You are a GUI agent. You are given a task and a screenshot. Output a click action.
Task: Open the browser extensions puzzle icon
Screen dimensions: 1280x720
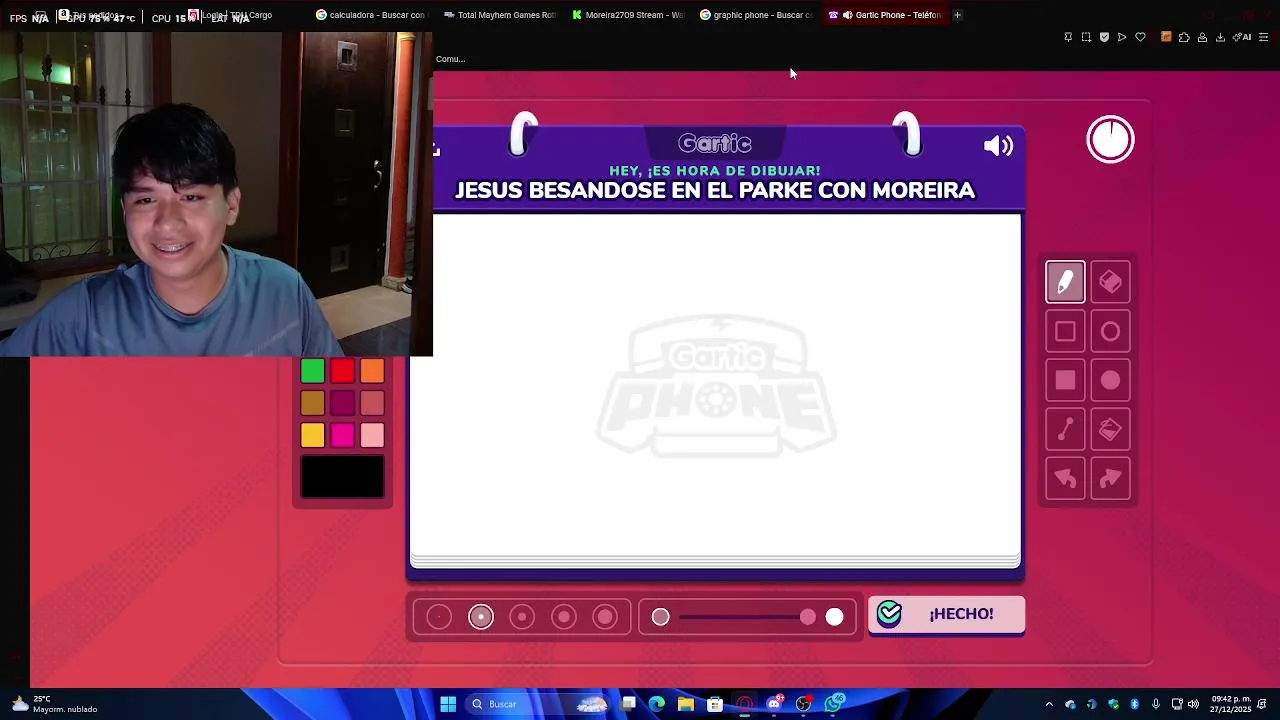click(1184, 37)
